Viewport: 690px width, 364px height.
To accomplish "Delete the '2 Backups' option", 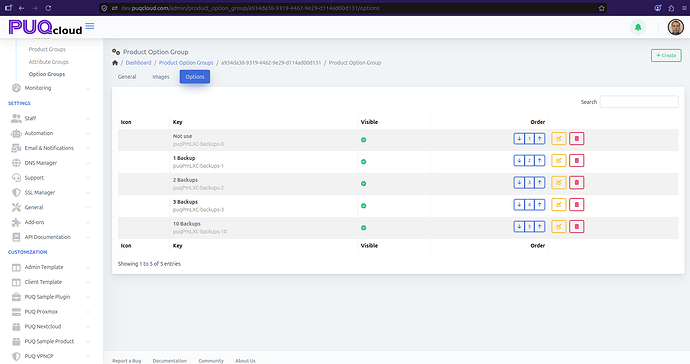I will point(576,183).
